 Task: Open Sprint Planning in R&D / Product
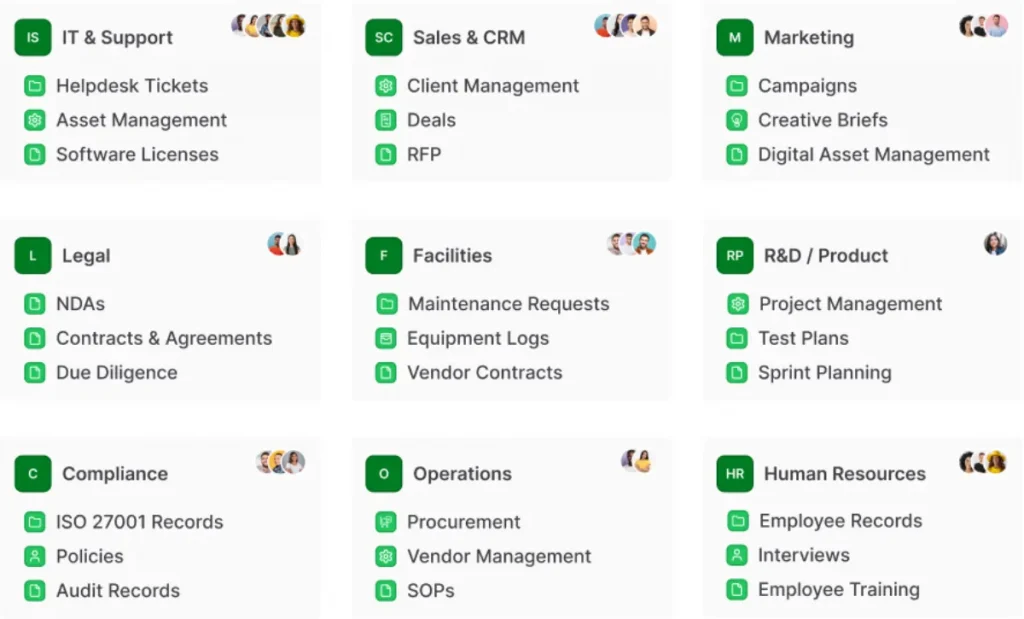tap(824, 372)
